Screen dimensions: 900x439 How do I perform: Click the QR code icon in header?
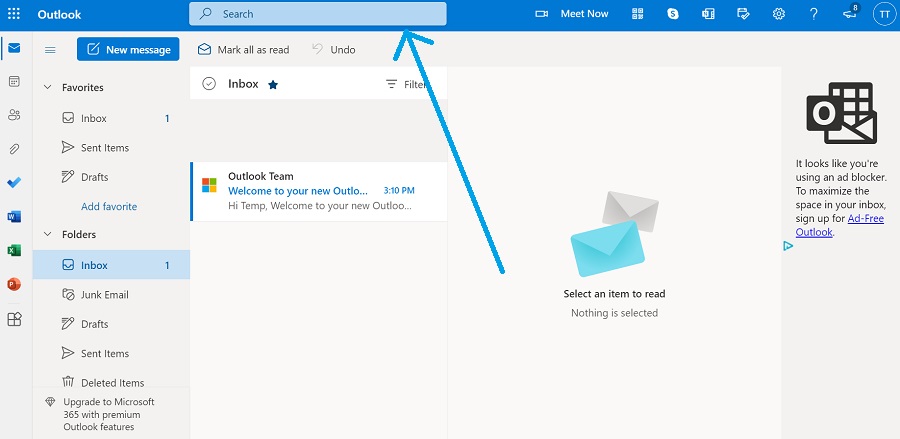[638, 14]
